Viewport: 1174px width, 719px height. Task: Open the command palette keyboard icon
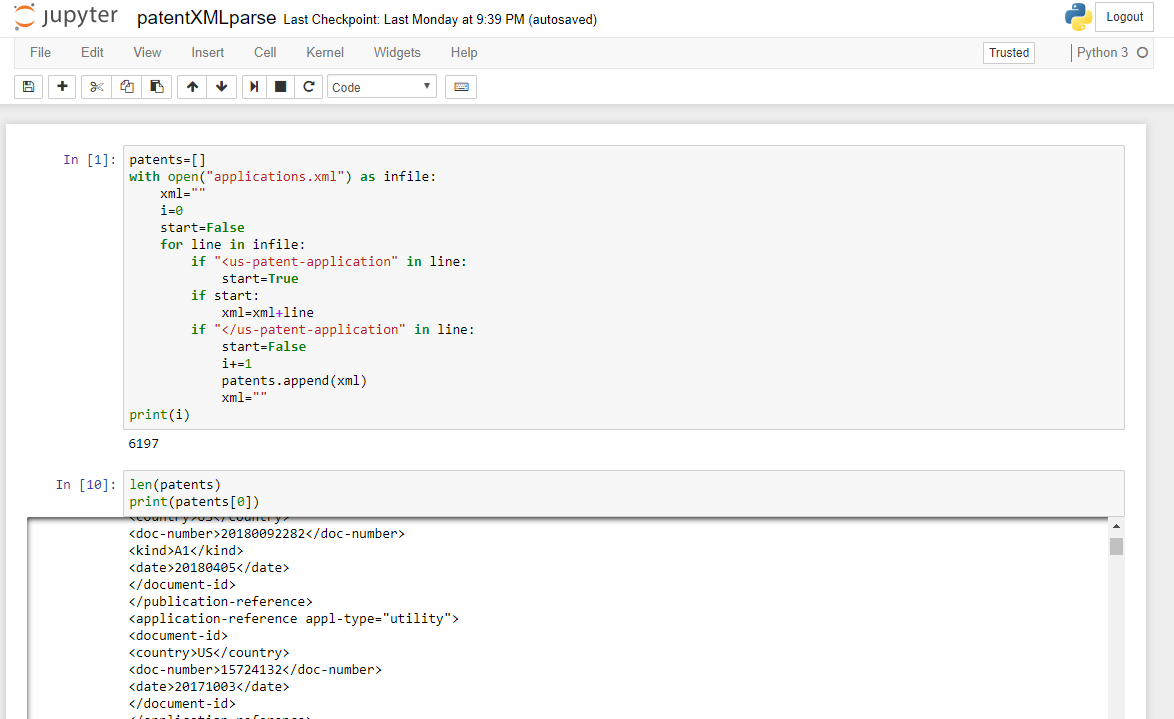point(461,87)
